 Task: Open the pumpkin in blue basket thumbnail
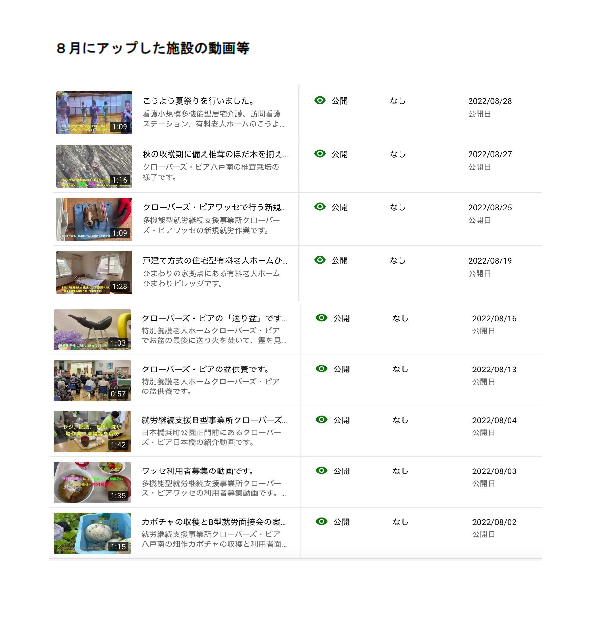pyautogui.click(x=93, y=533)
